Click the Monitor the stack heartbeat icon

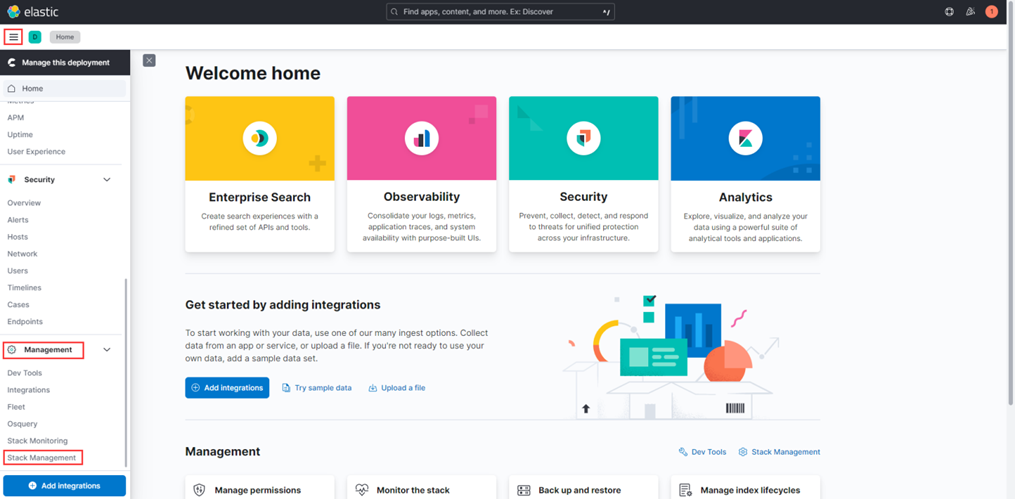(362, 490)
